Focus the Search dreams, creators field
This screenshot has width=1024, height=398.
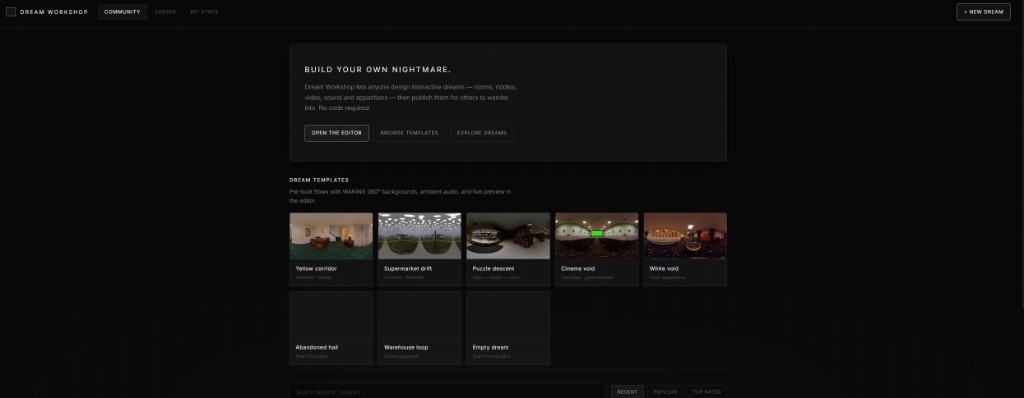447,391
